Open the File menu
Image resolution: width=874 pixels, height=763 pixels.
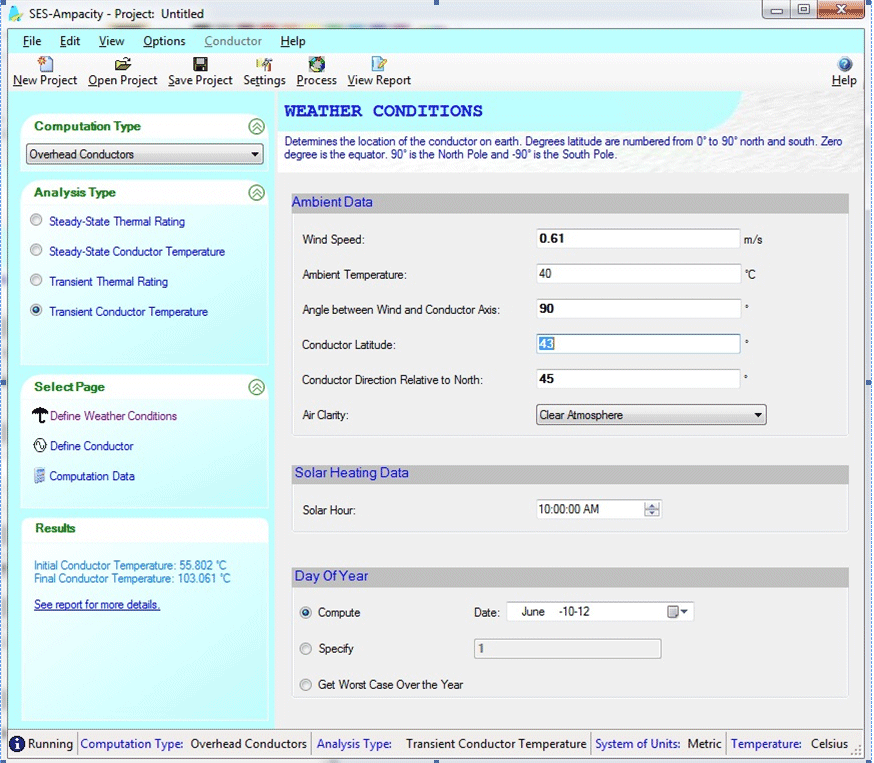[32, 41]
